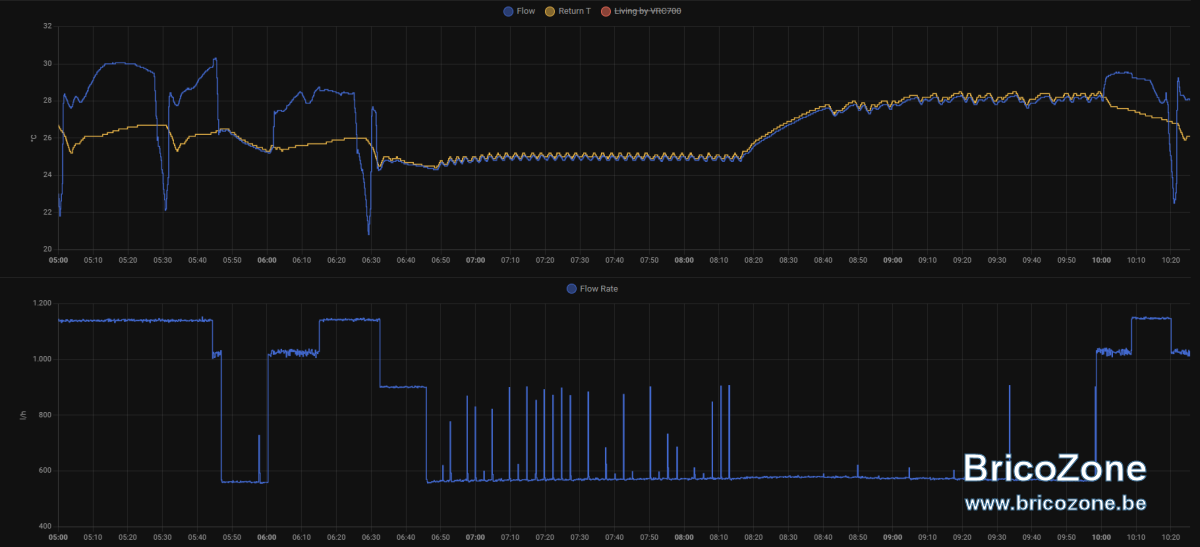
Task: Click the l/h unit label on lower chart
Action: coord(24,415)
